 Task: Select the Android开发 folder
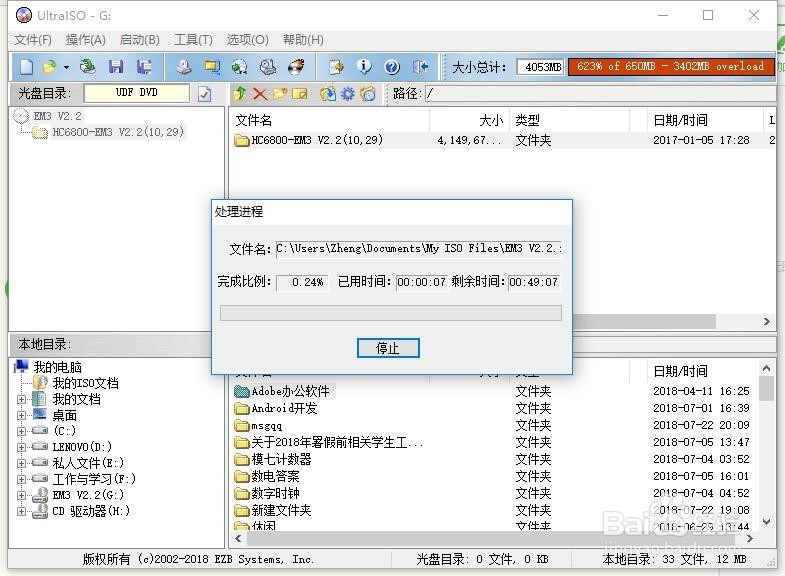pyautogui.click(x=284, y=408)
